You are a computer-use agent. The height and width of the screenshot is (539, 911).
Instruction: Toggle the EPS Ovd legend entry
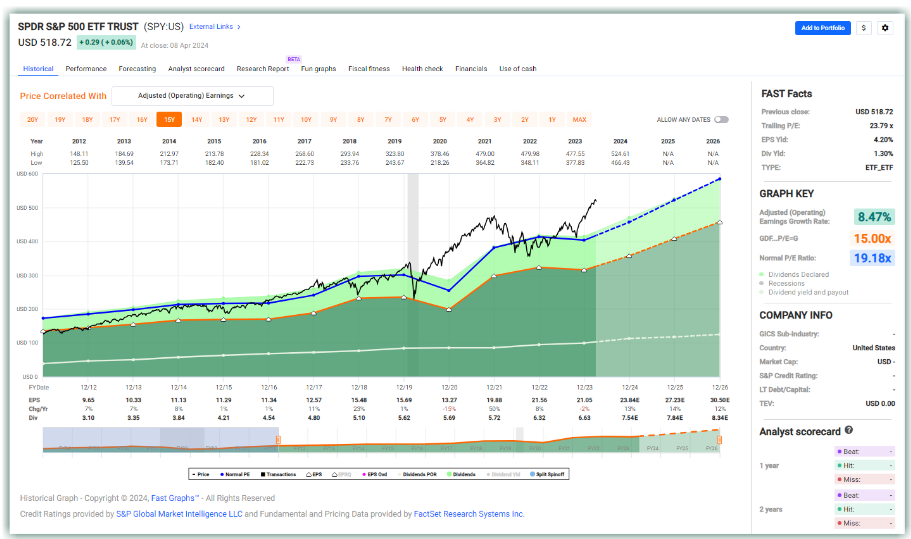(x=375, y=475)
